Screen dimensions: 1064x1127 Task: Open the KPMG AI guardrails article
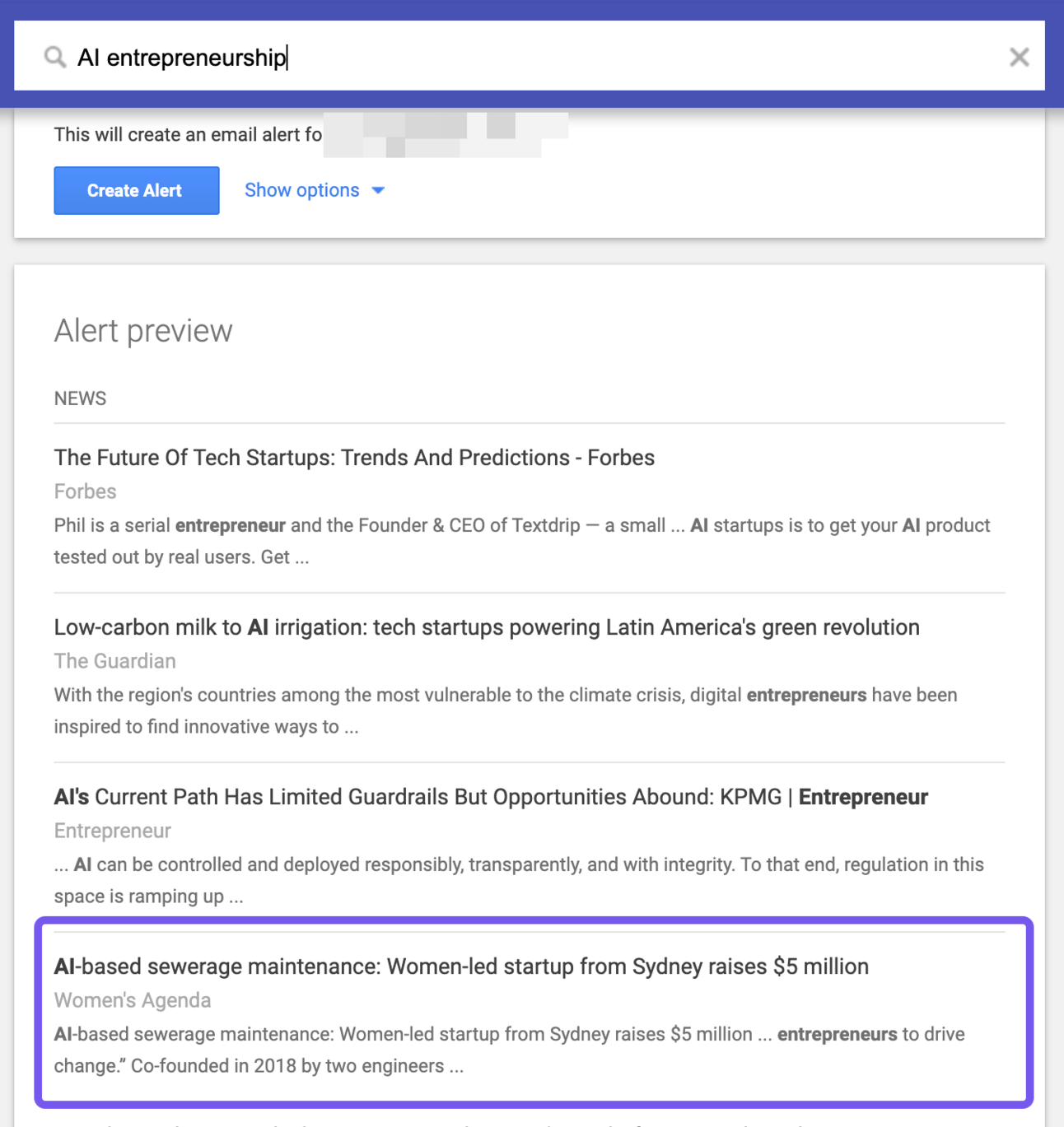tap(491, 797)
